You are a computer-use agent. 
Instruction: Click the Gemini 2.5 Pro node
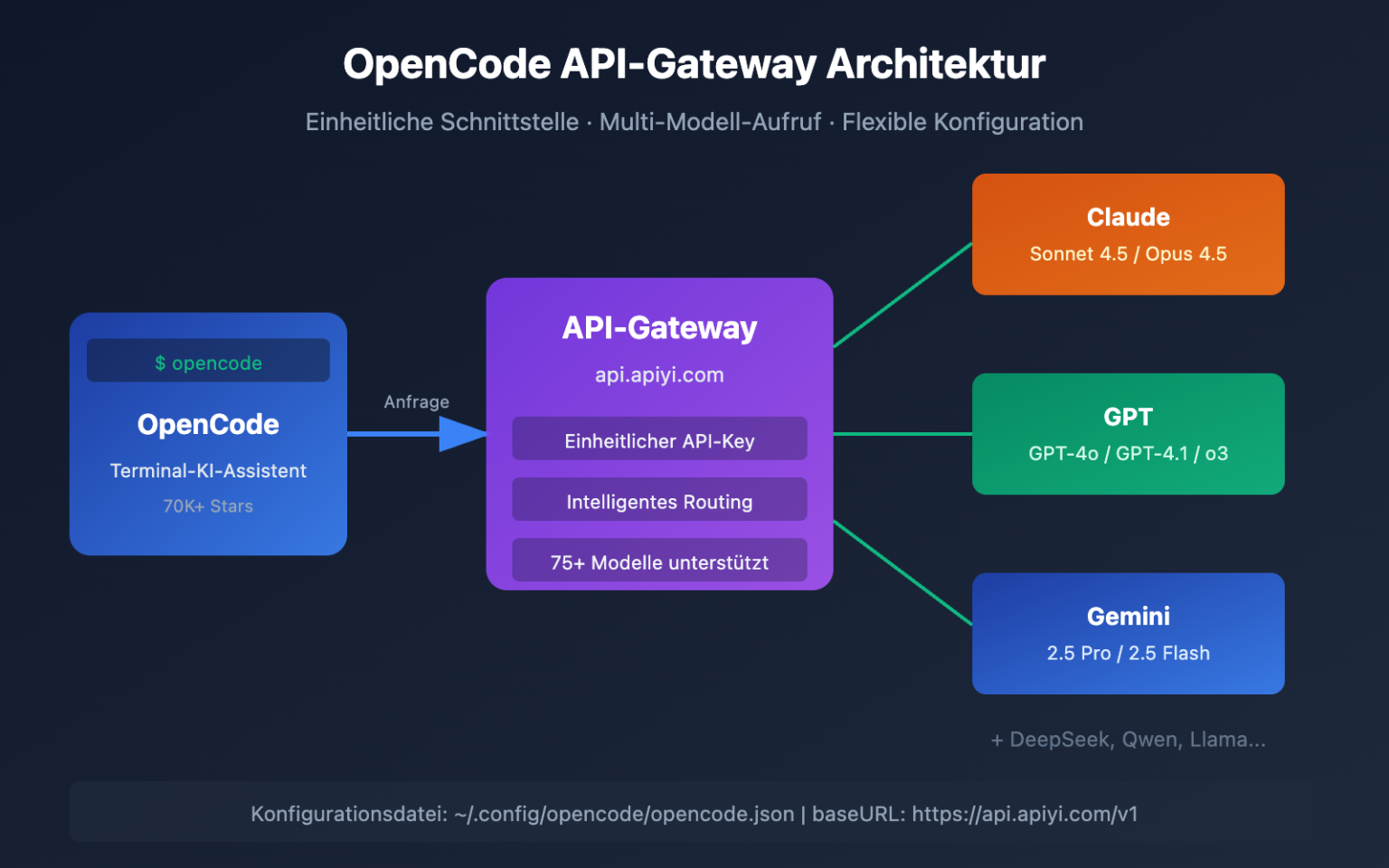click(1128, 633)
